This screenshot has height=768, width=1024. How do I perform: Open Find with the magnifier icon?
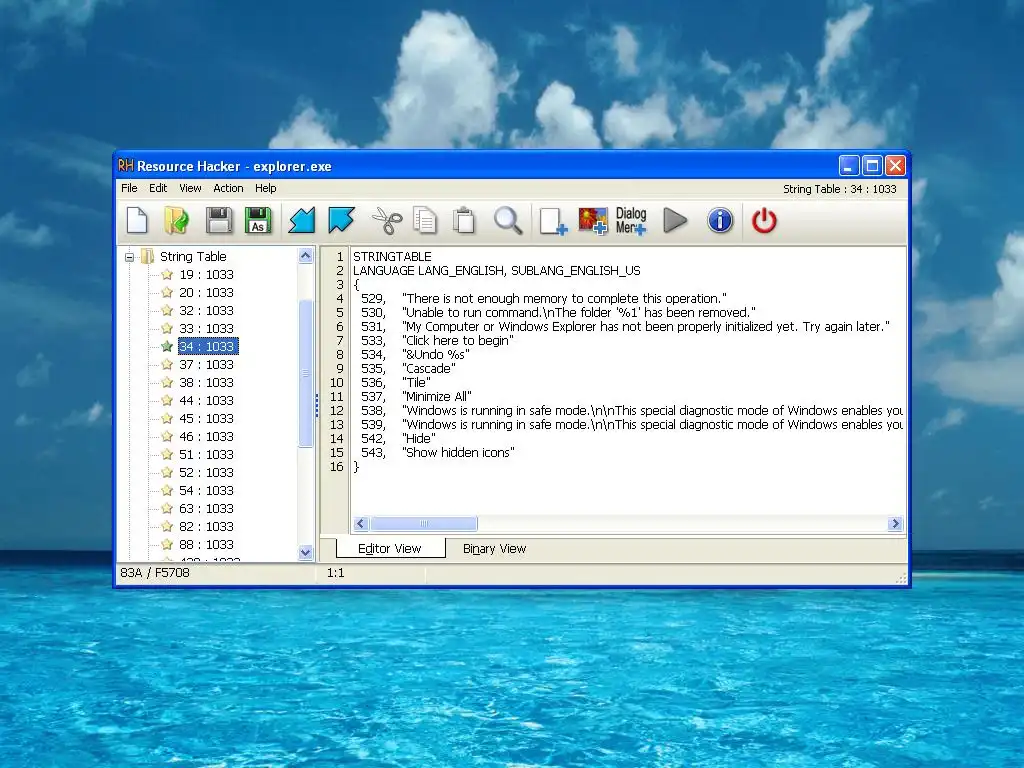(508, 220)
